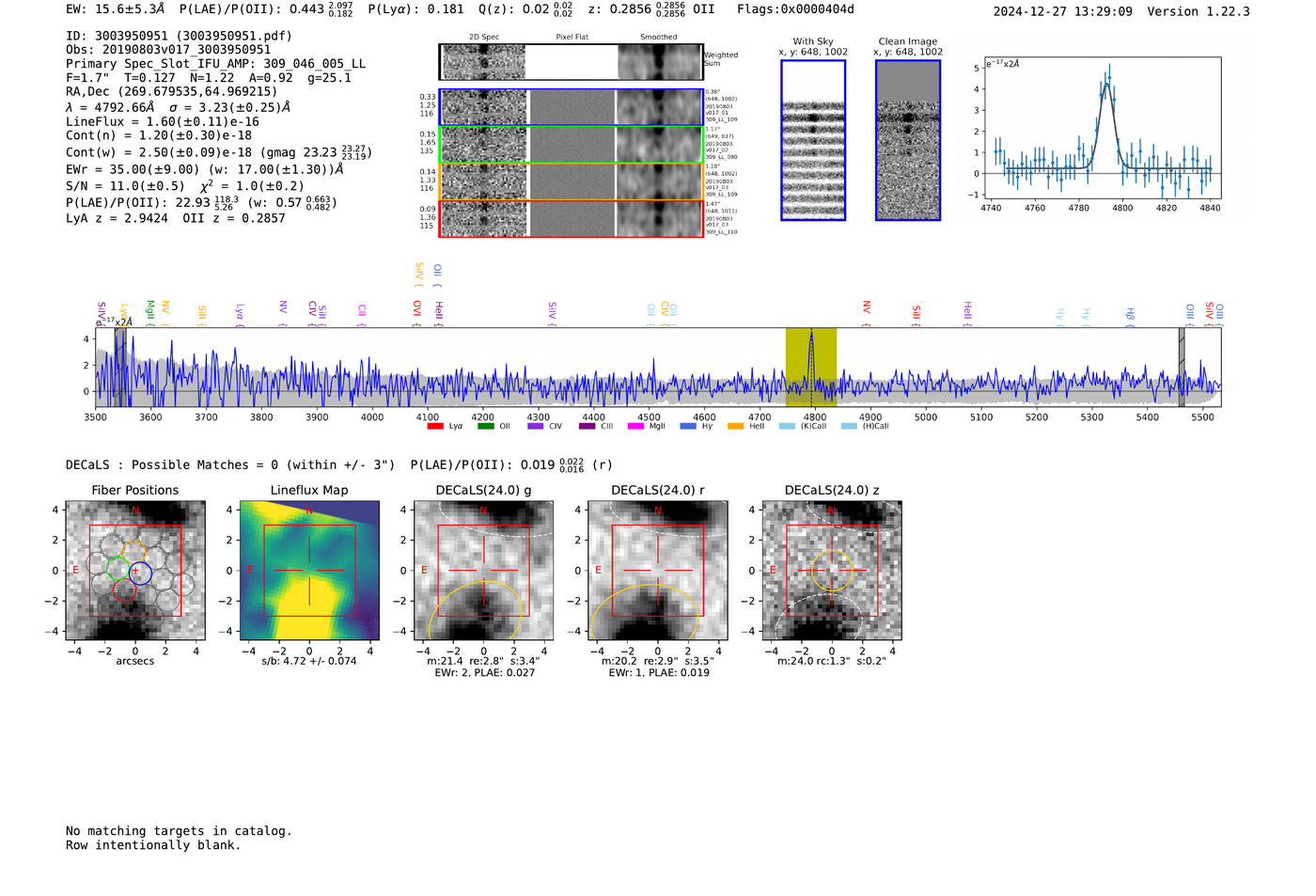Click the 'LineFlux = 1.60(±0.11)e-16' line
The height and width of the screenshot is (896, 1316).
point(163,121)
